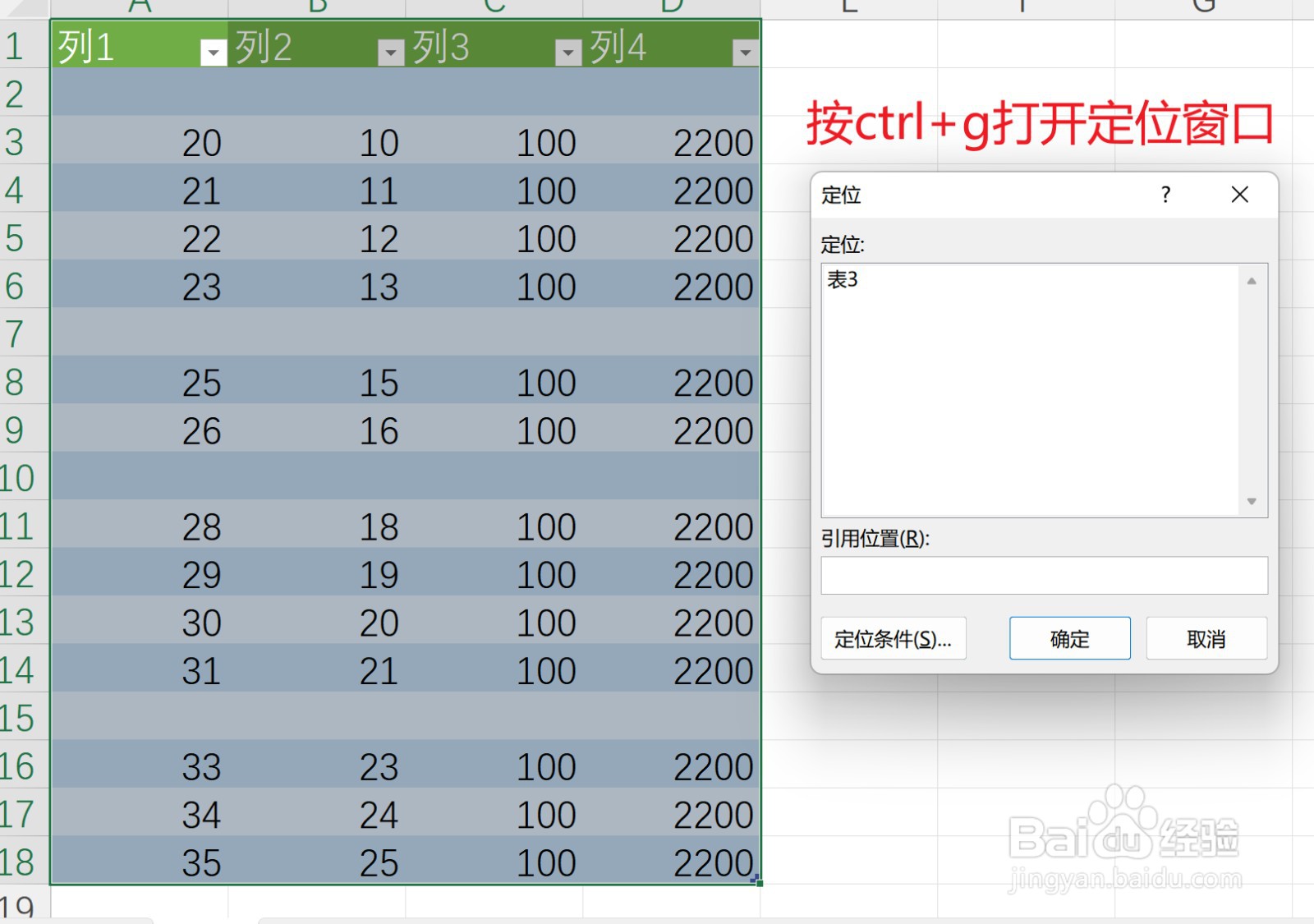Click inside the 引用位置 input field
The height and width of the screenshot is (924, 1314).
point(1043,576)
